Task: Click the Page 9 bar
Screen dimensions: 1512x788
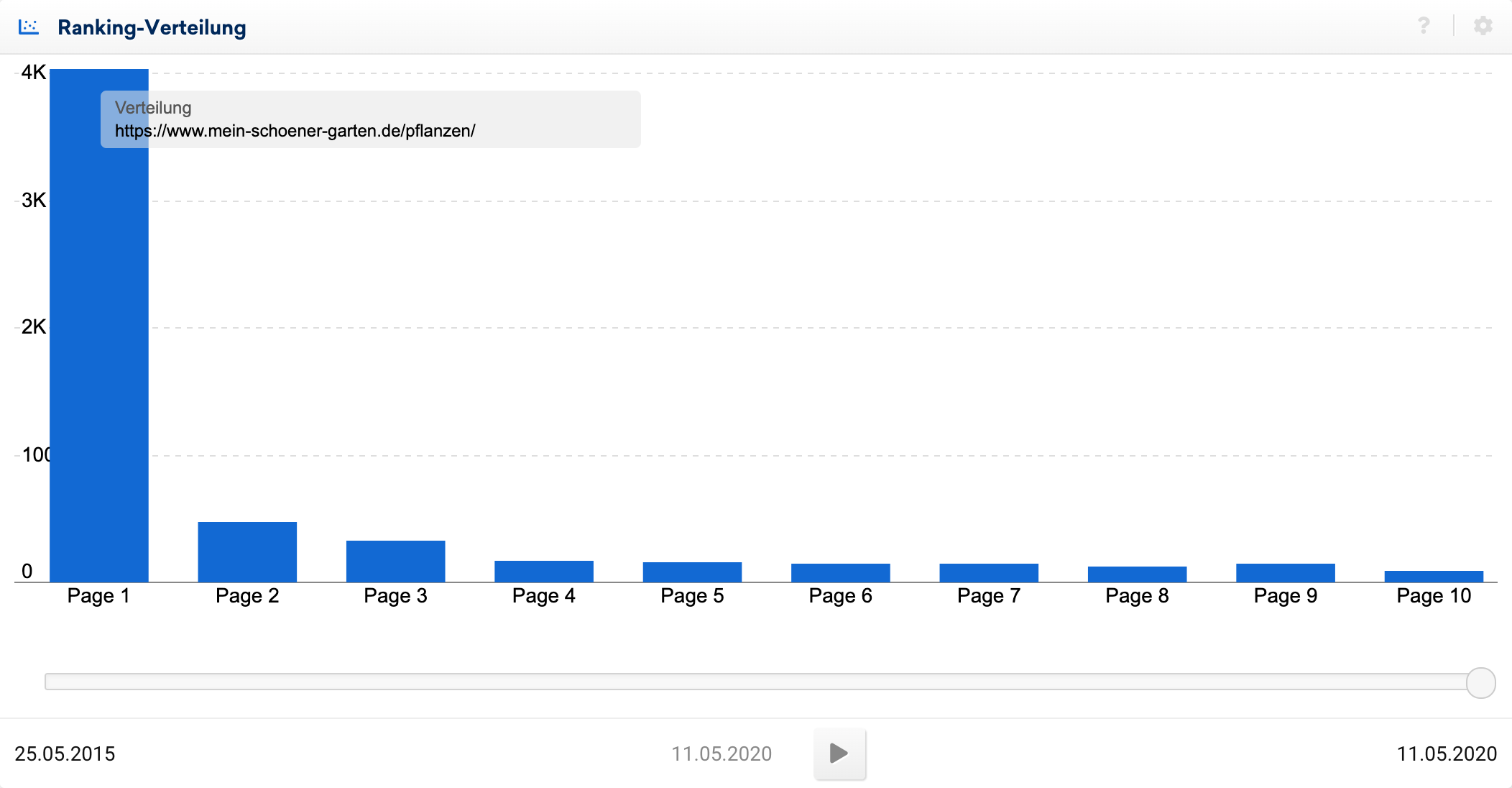Action: click(1286, 573)
